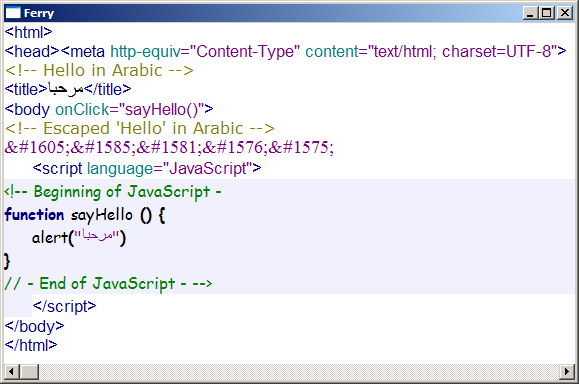The image size is (579, 384).
Task: Click the "Content-Type" attribute value
Action: [x=244, y=51]
